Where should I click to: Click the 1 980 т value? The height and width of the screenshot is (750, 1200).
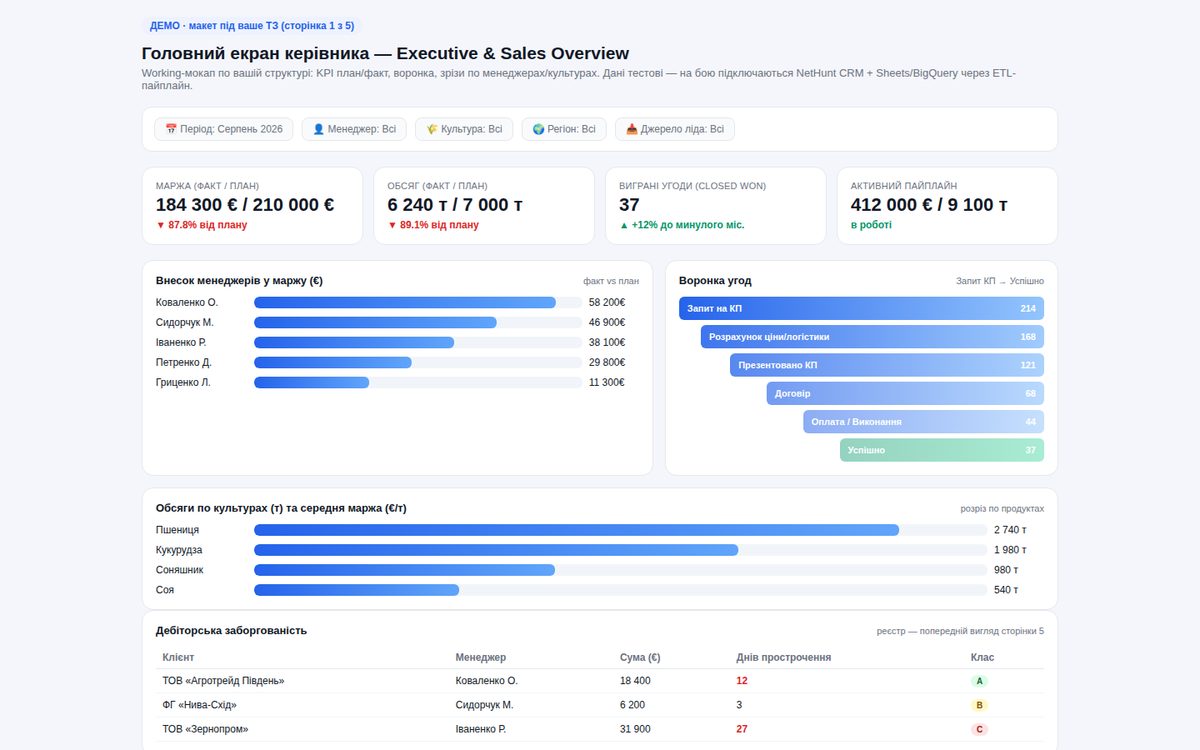click(1010, 550)
